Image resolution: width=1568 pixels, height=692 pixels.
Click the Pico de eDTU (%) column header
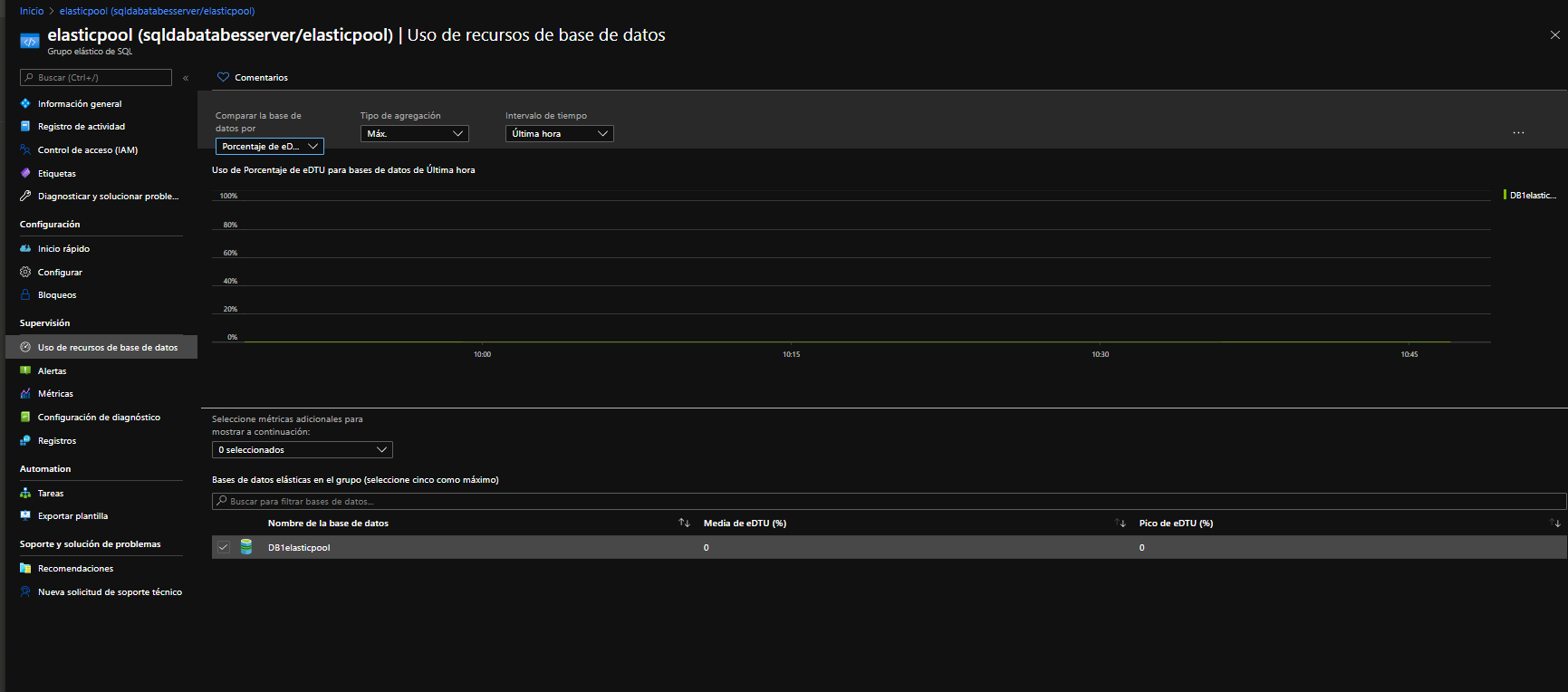(x=1176, y=524)
